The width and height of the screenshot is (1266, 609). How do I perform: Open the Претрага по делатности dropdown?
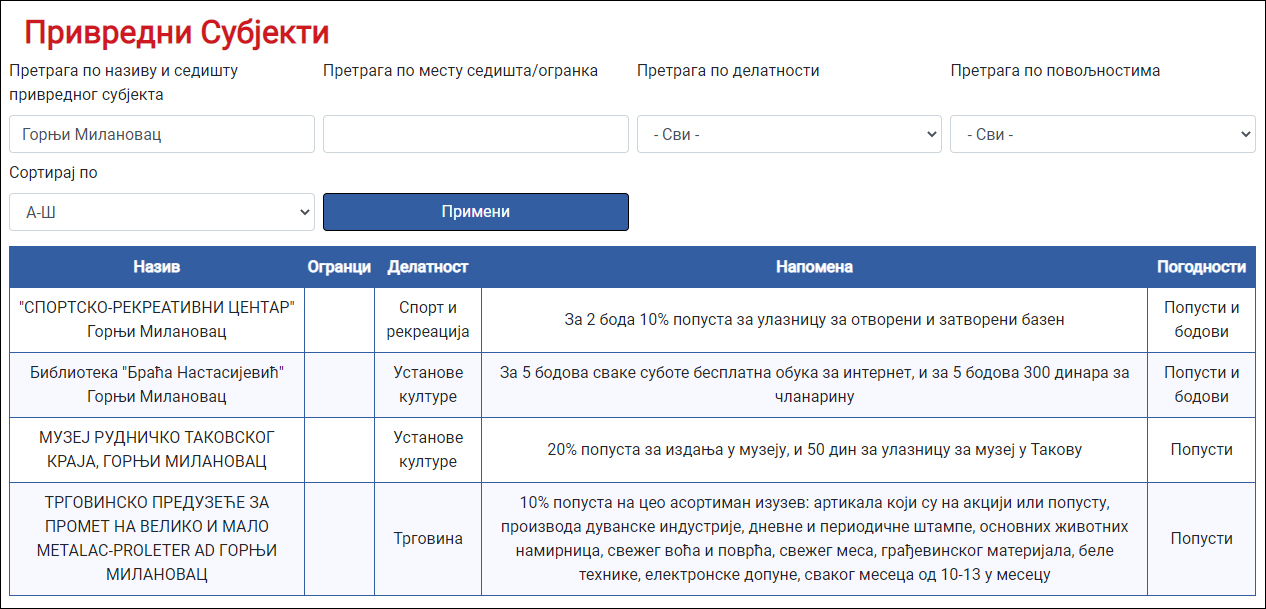point(789,134)
